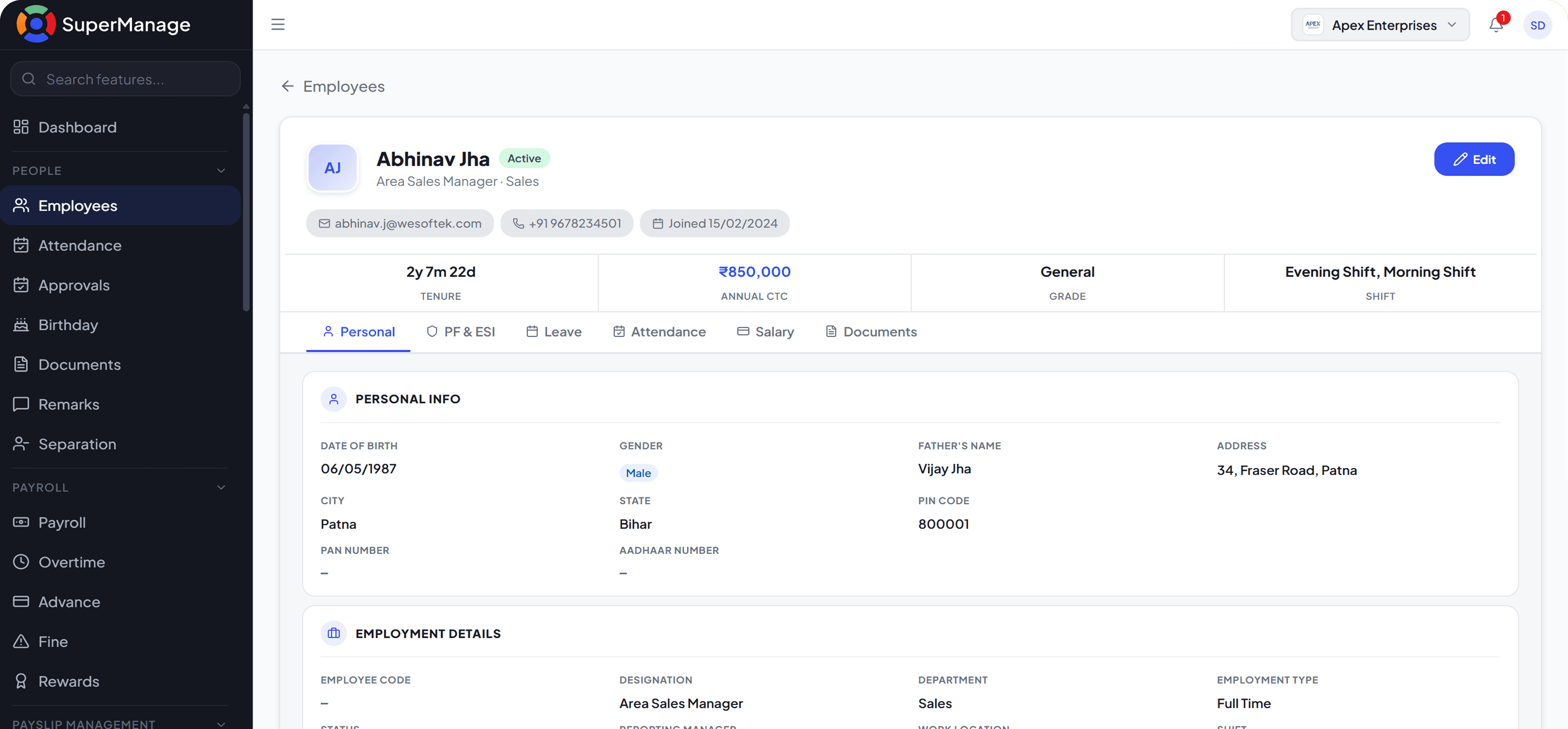This screenshot has height=729, width=1568.
Task: Click the +91 9678234501 phone chip
Action: click(x=566, y=223)
